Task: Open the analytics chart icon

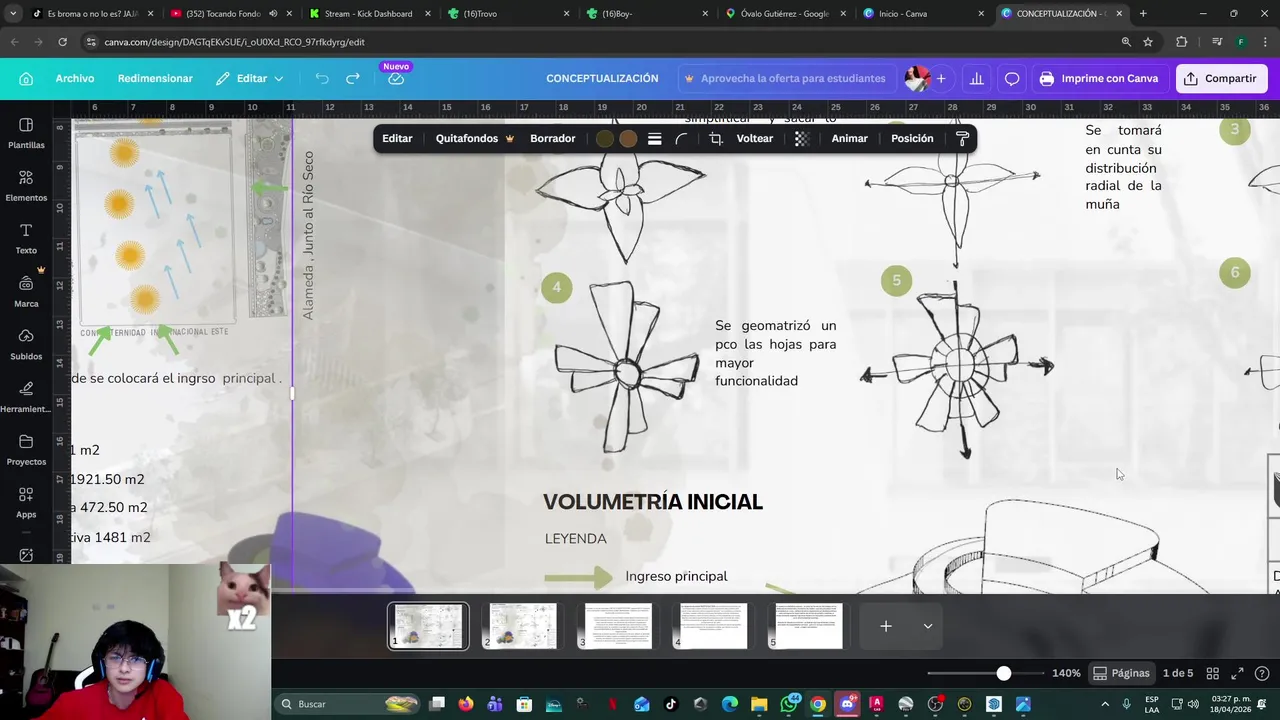Action: pyautogui.click(x=977, y=79)
